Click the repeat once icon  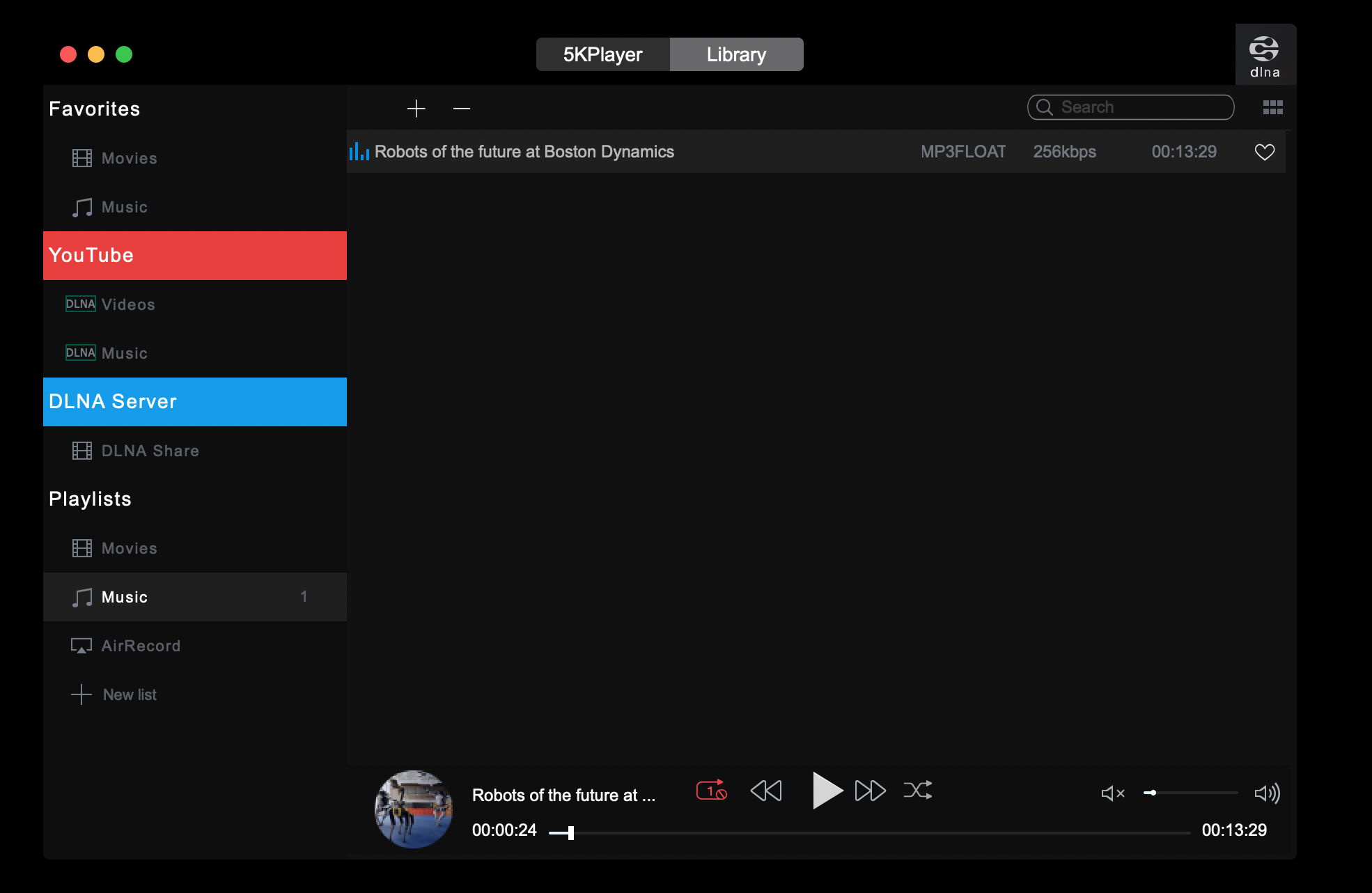[x=712, y=791]
